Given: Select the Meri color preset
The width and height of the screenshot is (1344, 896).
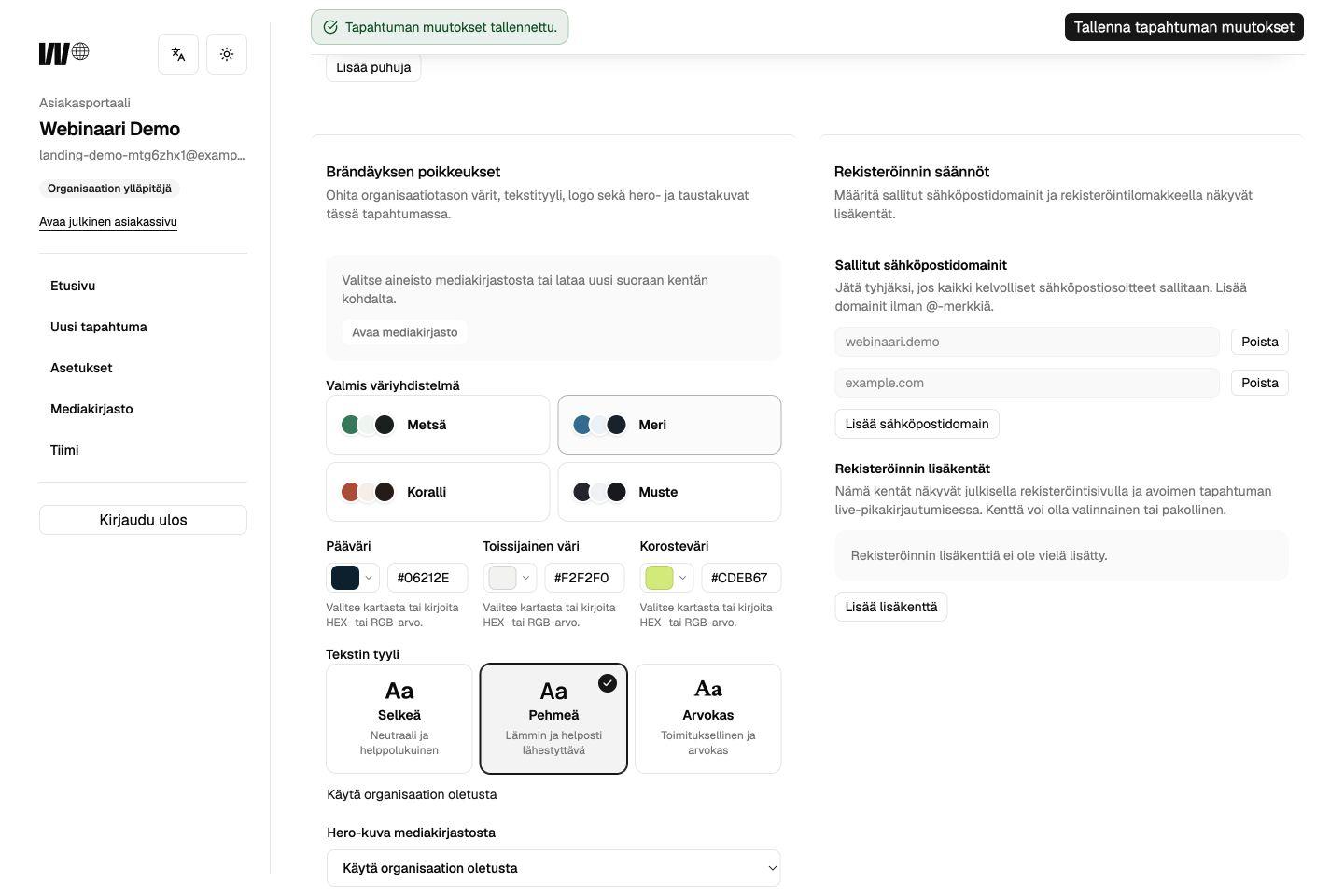Looking at the screenshot, I should coord(669,425).
